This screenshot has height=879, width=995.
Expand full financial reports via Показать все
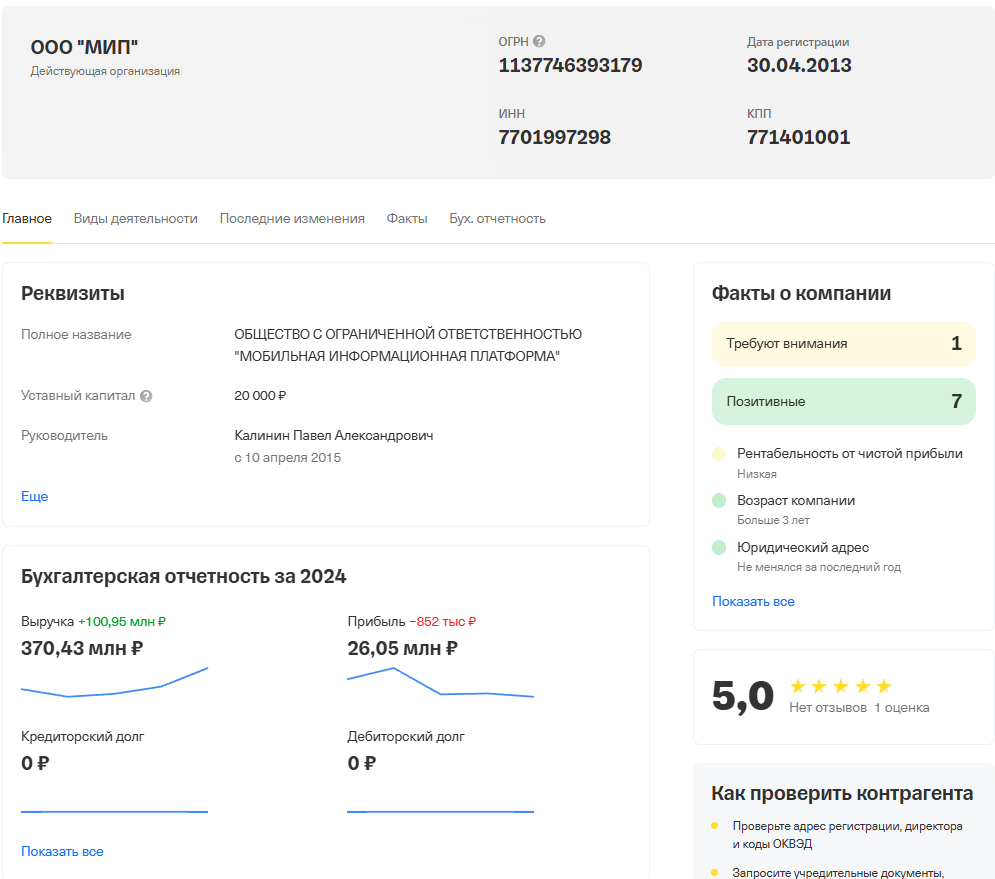point(63,850)
